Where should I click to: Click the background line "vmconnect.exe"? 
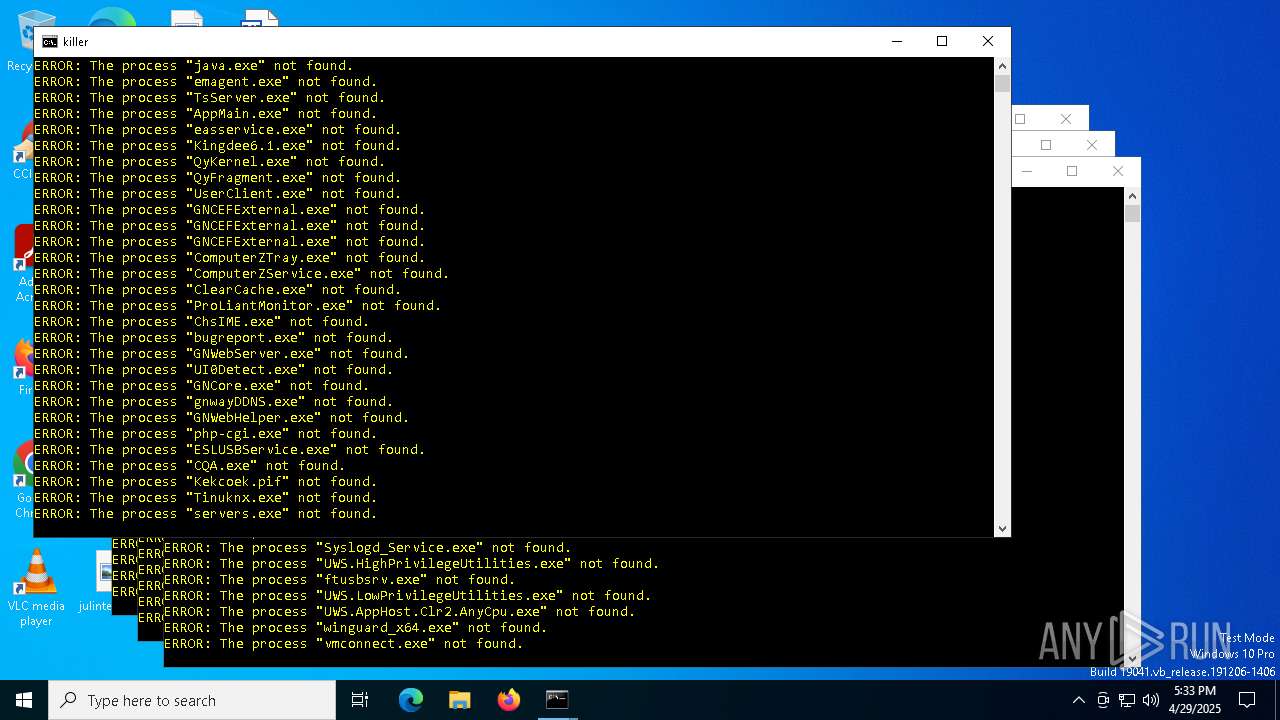point(344,644)
